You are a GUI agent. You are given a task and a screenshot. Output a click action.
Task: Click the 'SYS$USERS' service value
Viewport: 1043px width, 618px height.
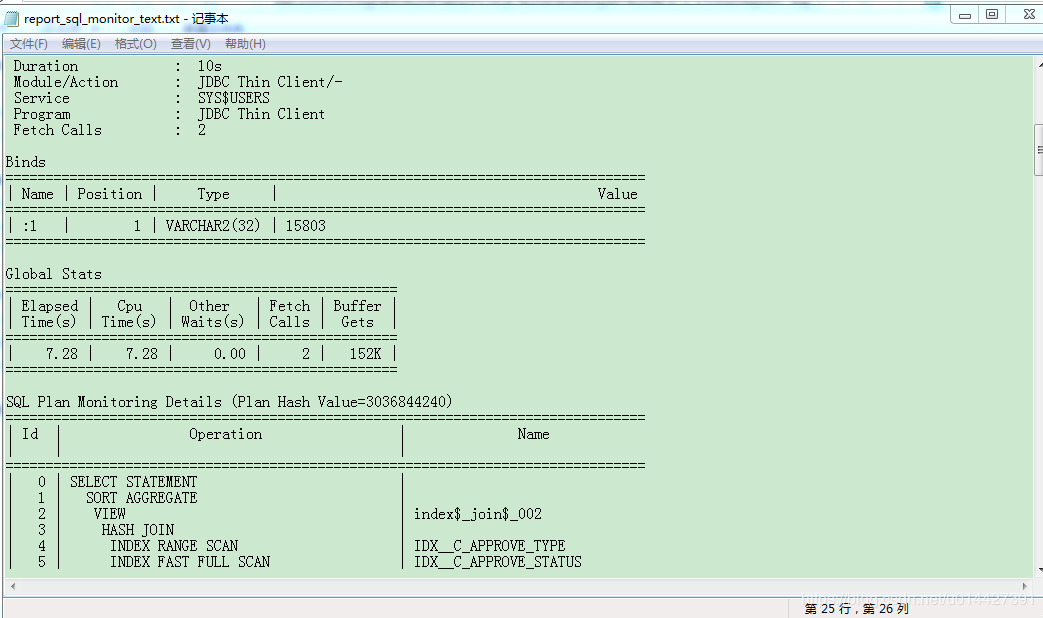point(233,98)
